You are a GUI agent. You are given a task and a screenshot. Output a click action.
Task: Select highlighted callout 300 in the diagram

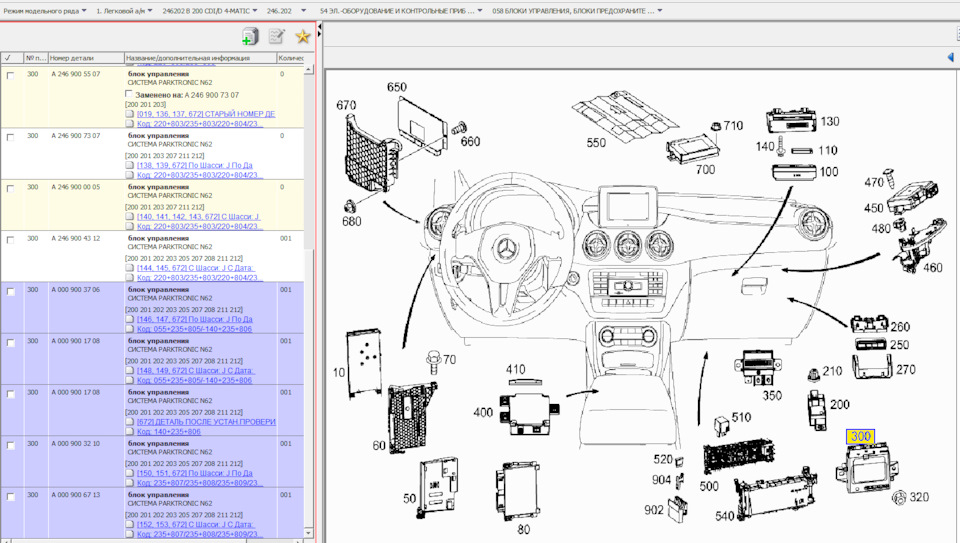(x=860, y=437)
